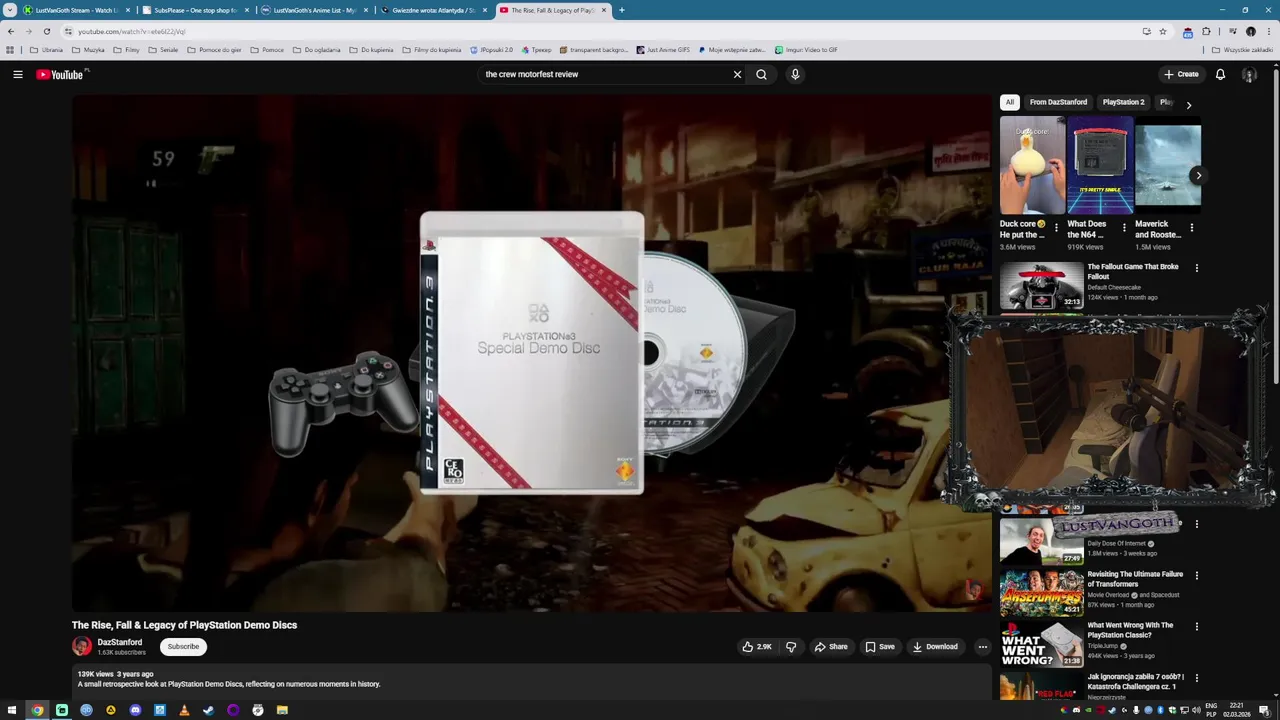Close the LustVanGoth Stream tab
The height and width of the screenshot is (720, 1280).
pyautogui.click(x=128, y=10)
